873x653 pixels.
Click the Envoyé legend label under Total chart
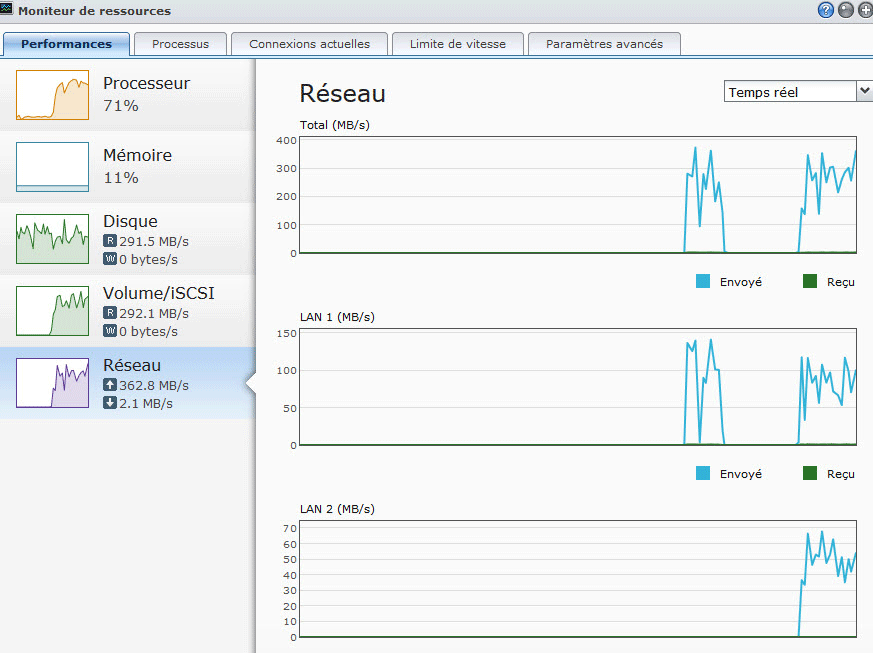tap(740, 282)
